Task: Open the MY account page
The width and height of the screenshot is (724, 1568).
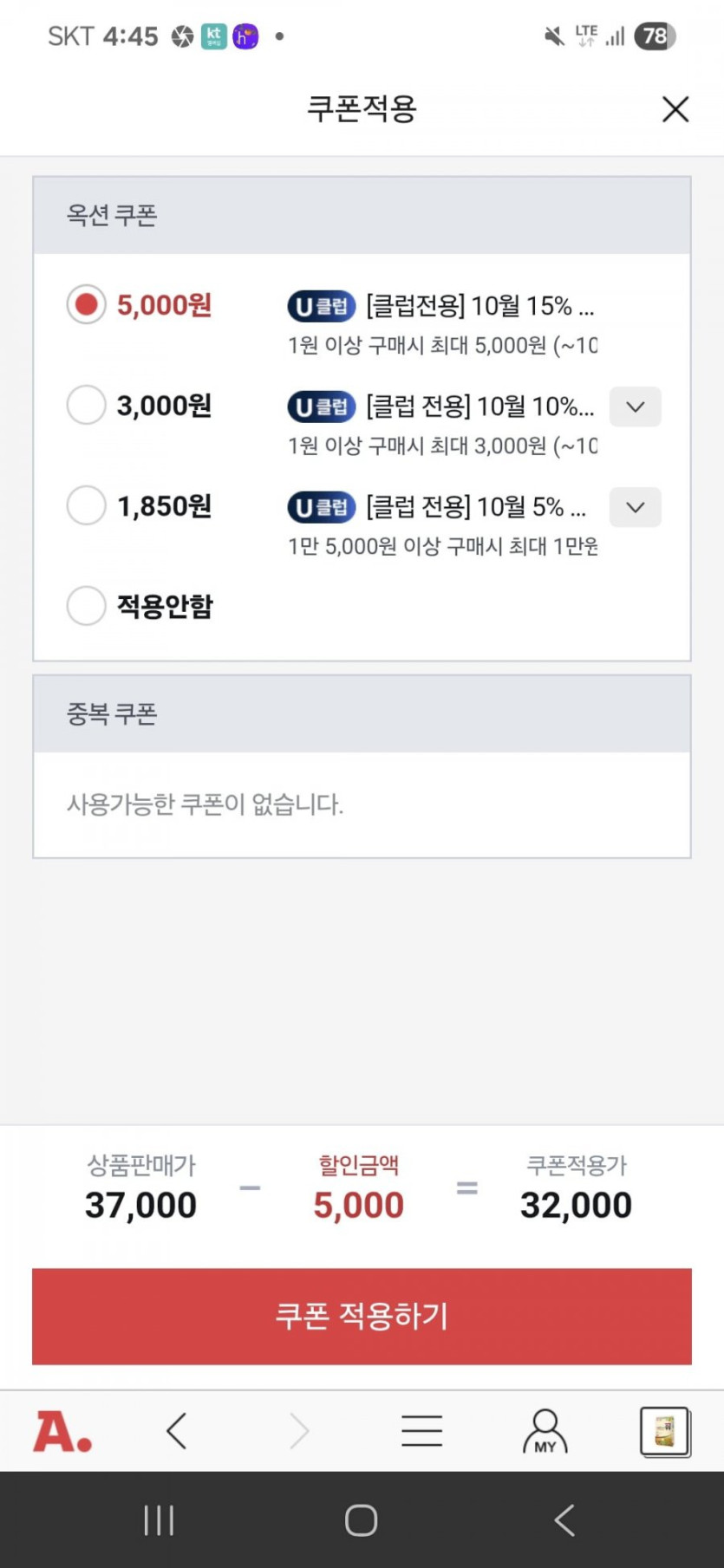Action: coord(545,1431)
